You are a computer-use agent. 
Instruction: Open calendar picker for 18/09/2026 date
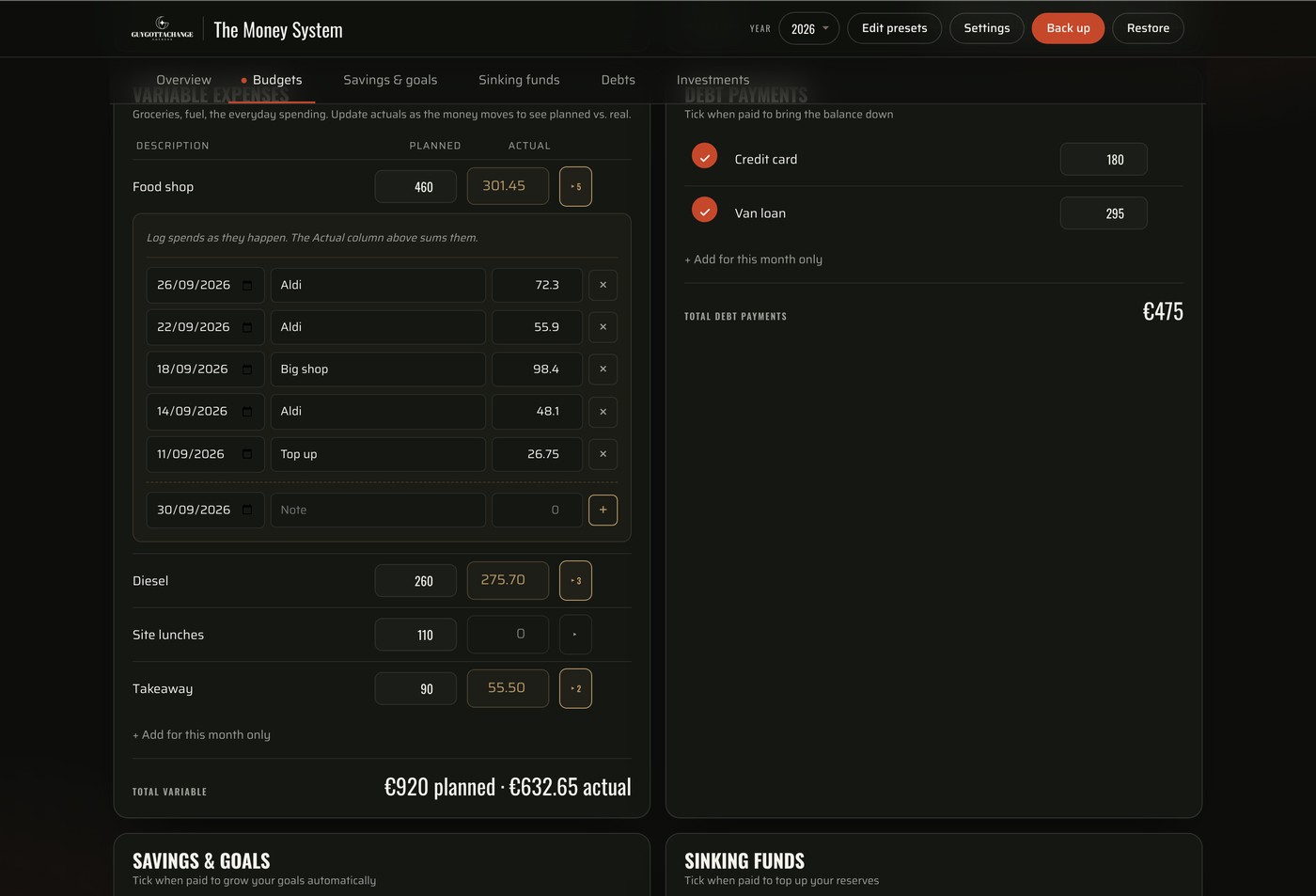pos(247,369)
